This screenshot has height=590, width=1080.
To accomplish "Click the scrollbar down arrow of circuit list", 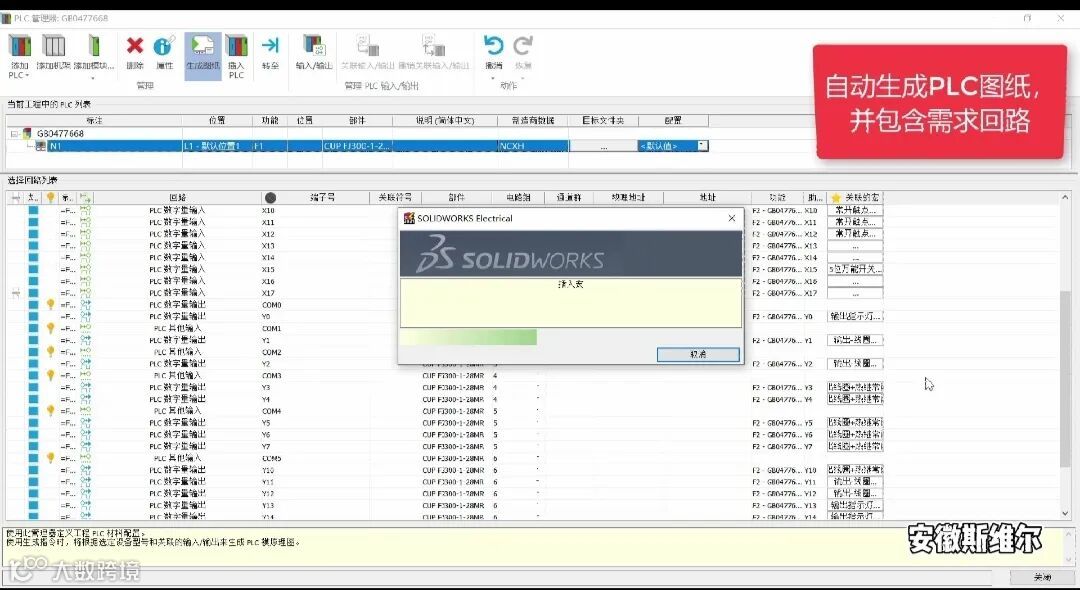I will click(x=1066, y=514).
